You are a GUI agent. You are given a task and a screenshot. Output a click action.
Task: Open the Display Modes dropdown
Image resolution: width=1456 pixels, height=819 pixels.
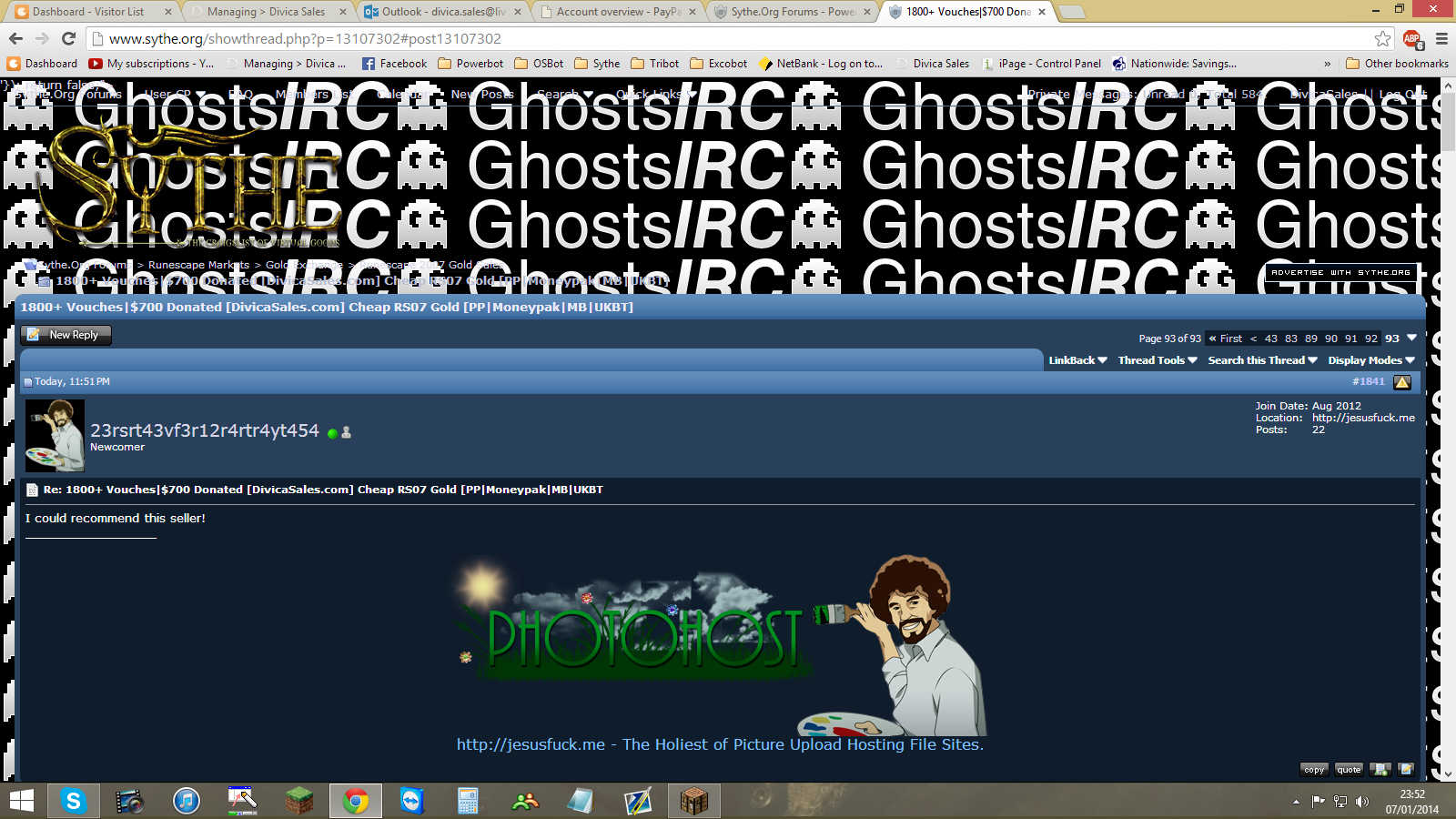pos(1371,360)
